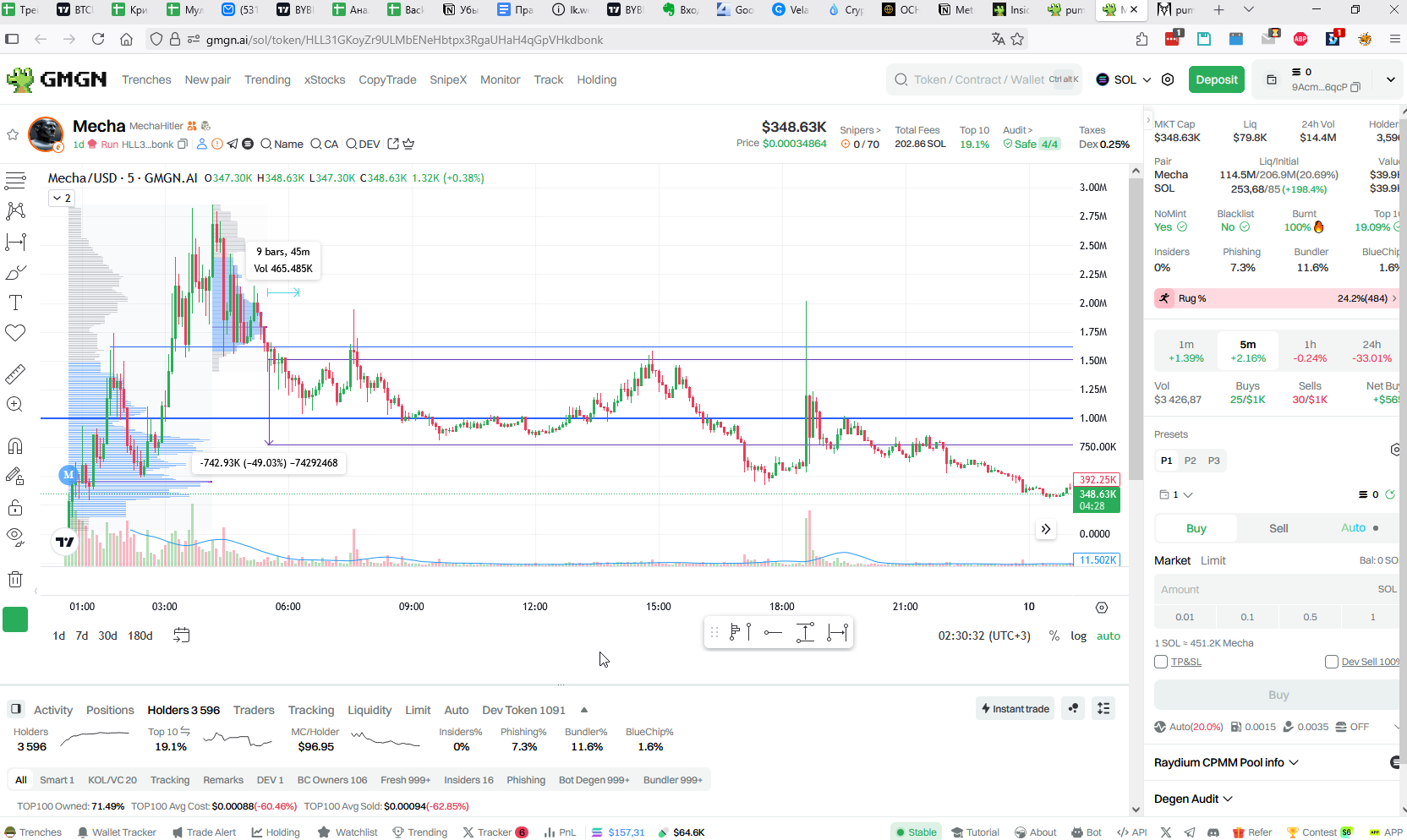The height and width of the screenshot is (840, 1407).
Task: Toggle the auto scale option
Action: click(1109, 635)
